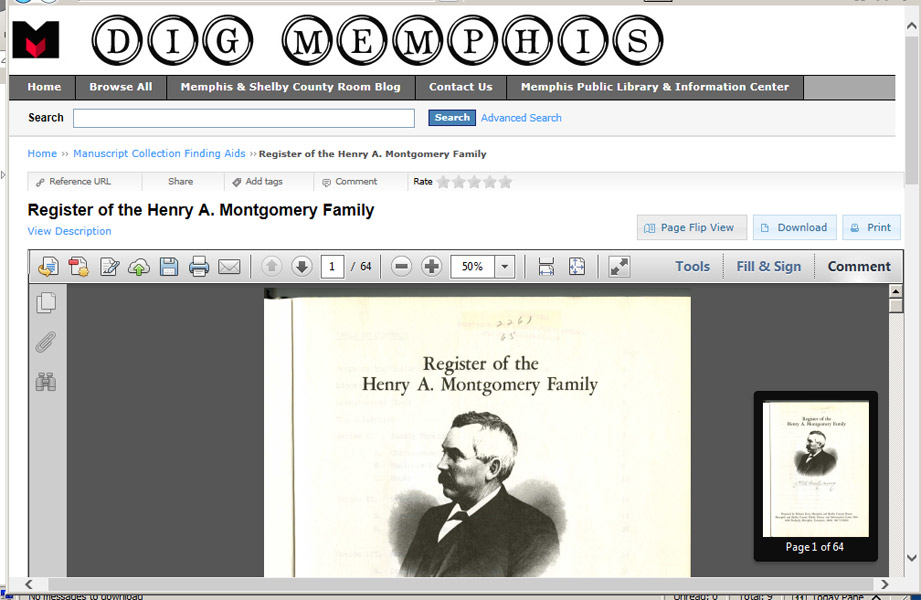This screenshot has width=921, height=600.
Task: Open the Fill & Sign pane
Action: [769, 267]
